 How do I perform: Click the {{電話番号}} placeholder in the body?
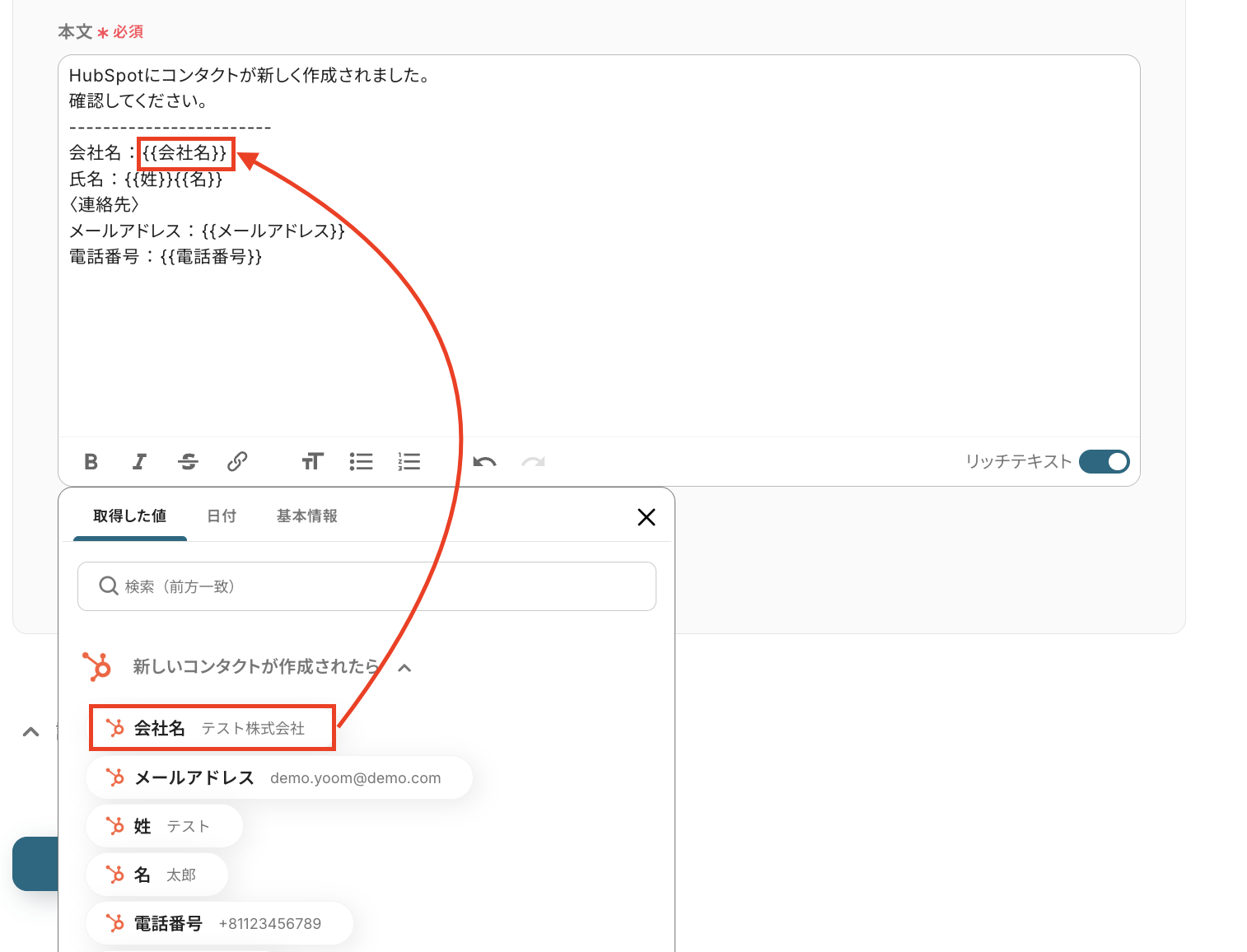tap(211, 257)
